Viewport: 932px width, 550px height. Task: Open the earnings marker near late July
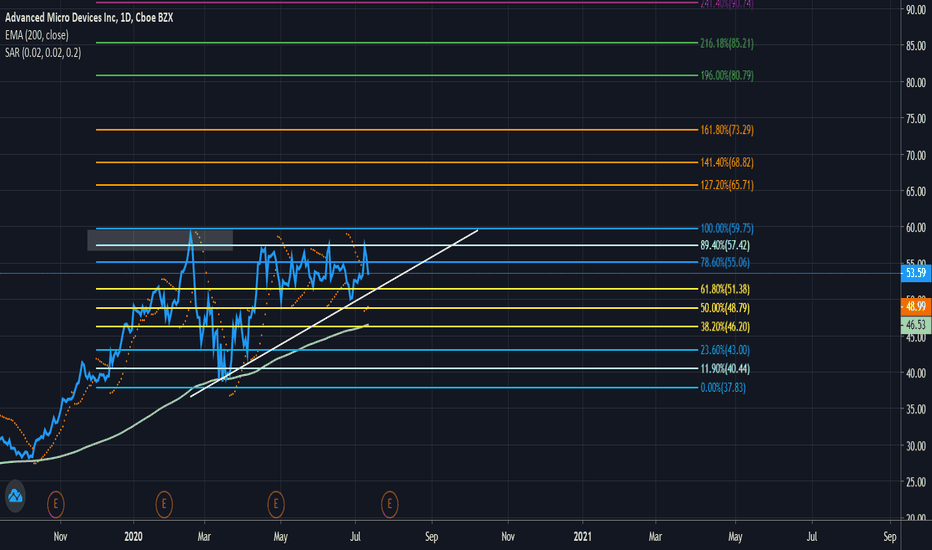[389, 504]
